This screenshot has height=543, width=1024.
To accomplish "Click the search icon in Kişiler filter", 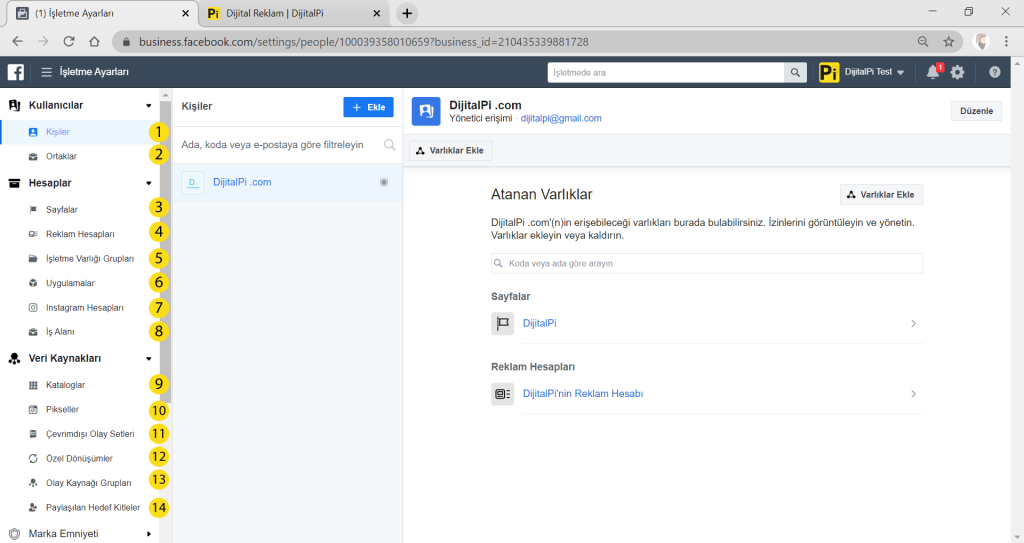I will click(389, 145).
